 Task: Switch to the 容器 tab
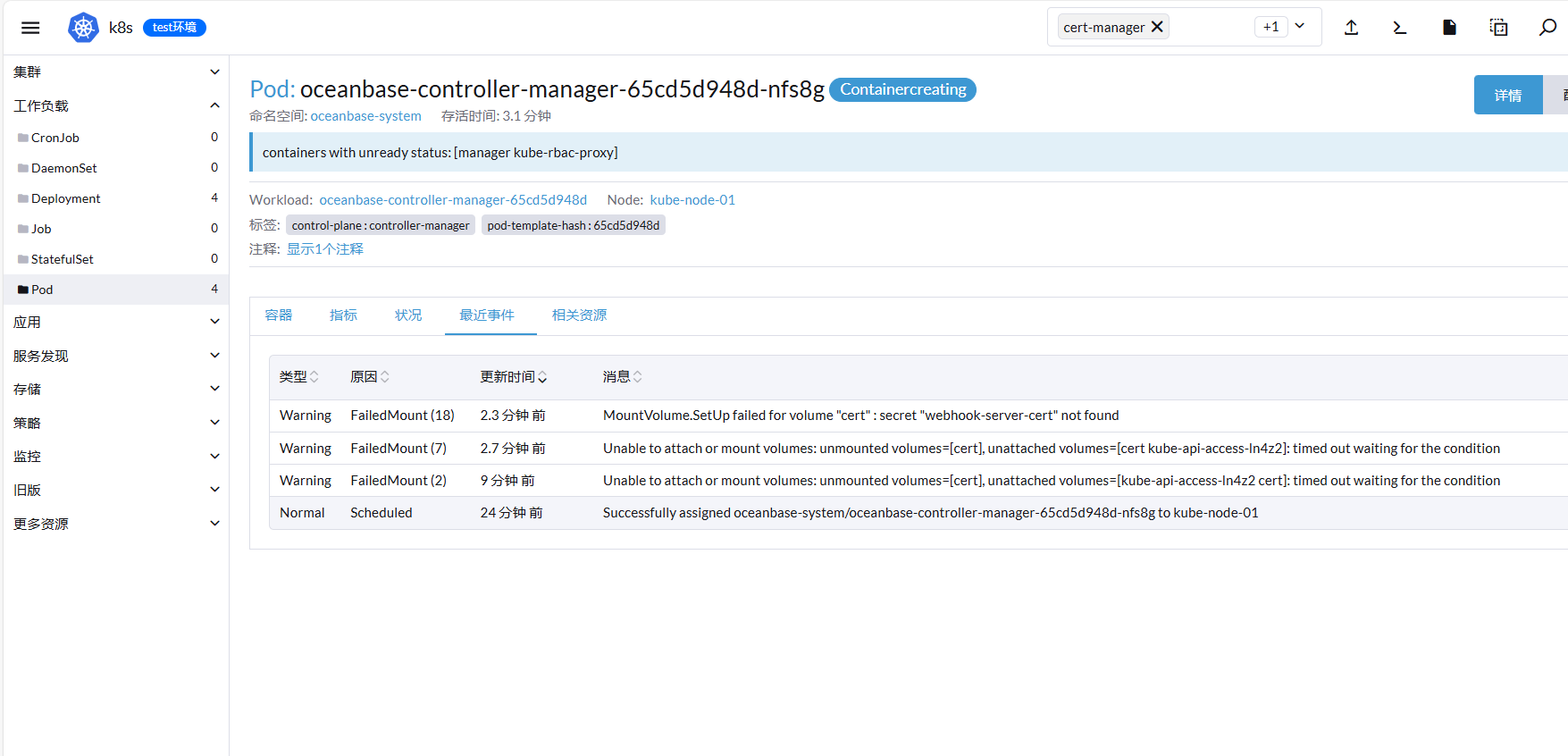(x=279, y=315)
